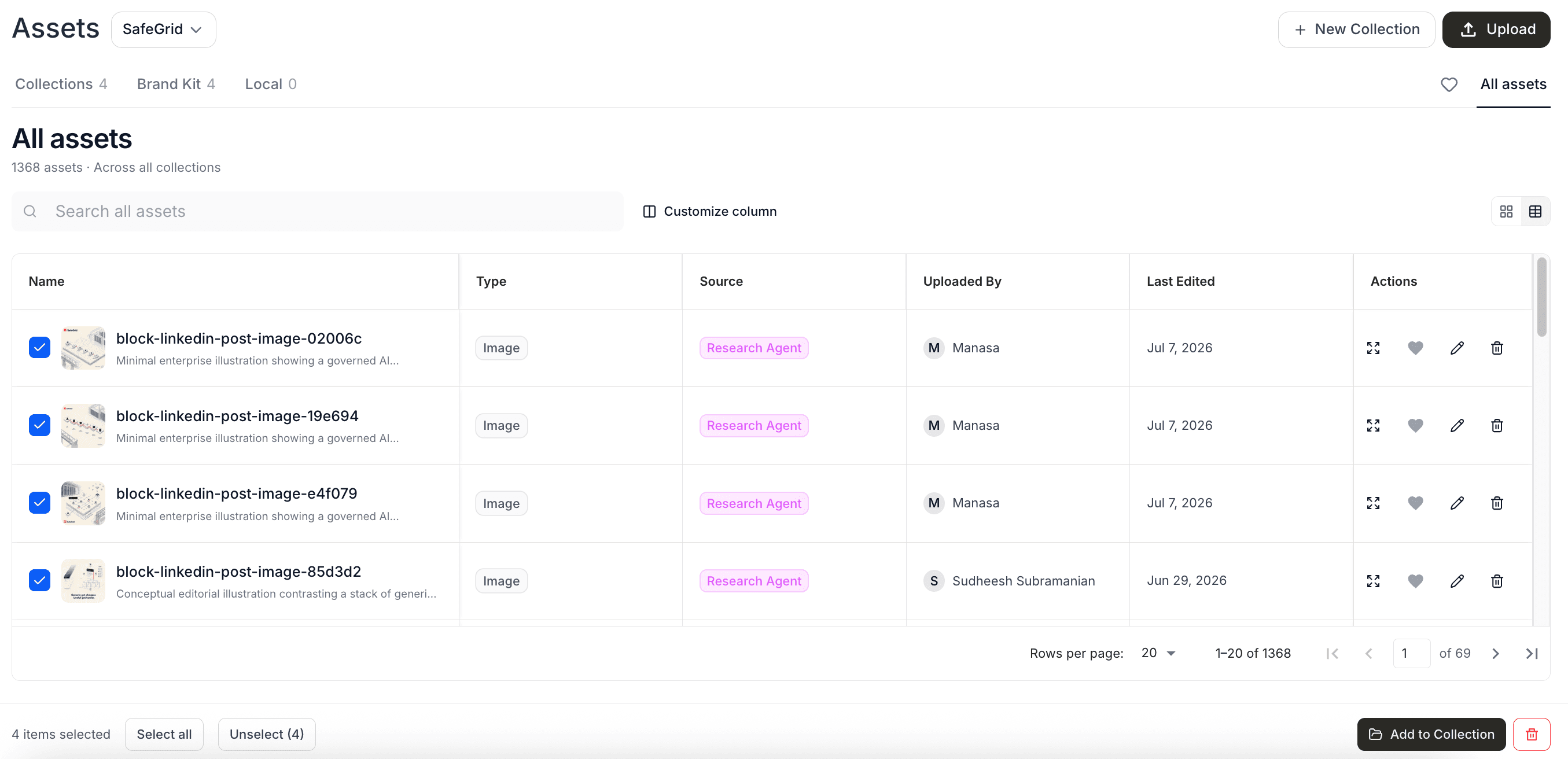Screen dimensions: 1568x759
Task: Open favorites via heart icon near All assets
Action: click(1449, 84)
